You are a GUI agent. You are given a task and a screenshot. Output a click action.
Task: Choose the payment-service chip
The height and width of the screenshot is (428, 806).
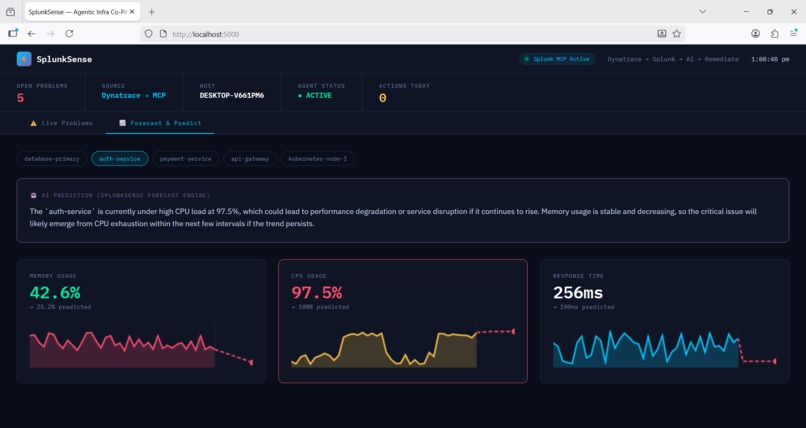[x=186, y=159]
